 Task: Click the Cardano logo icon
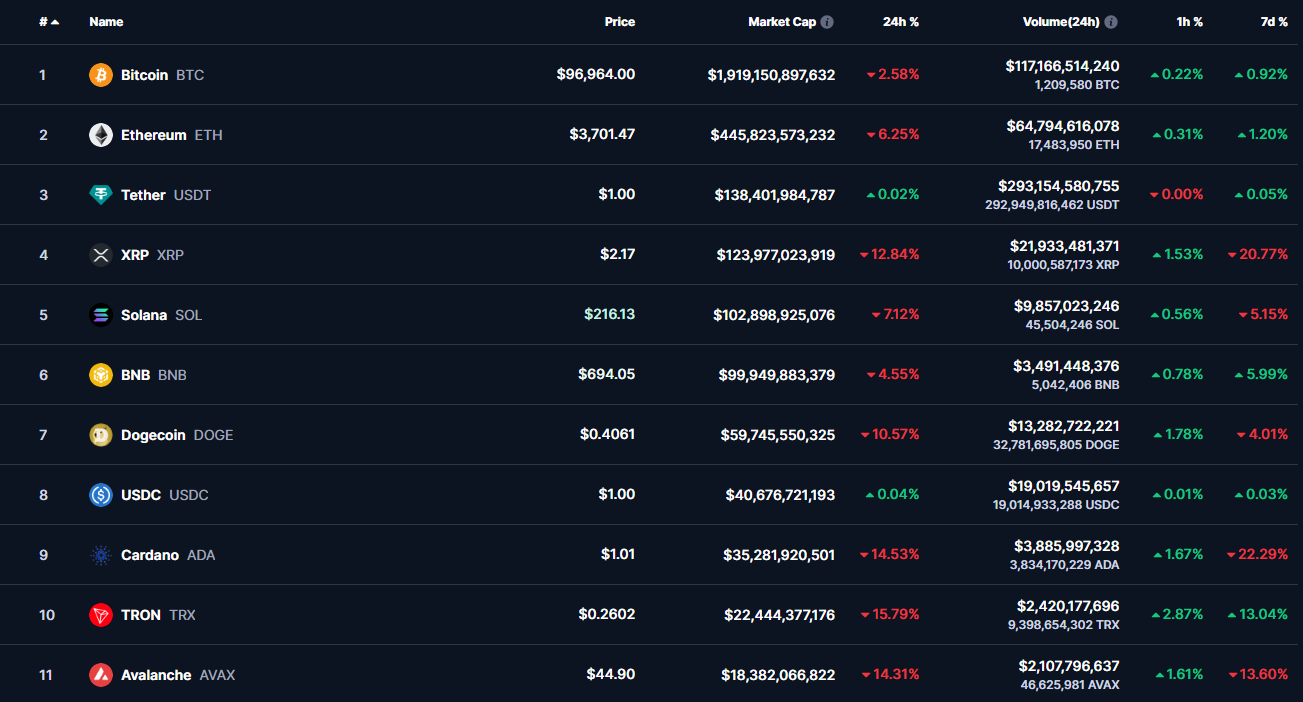[x=101, y=555]
